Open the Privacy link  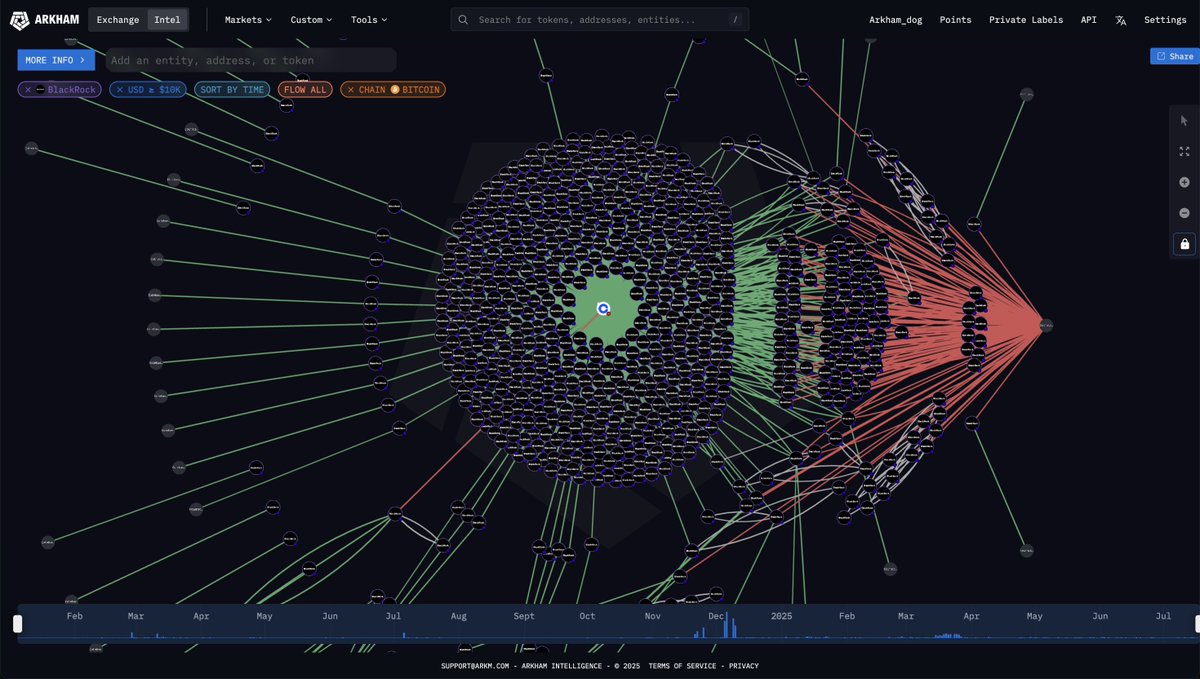click(743, 666)
